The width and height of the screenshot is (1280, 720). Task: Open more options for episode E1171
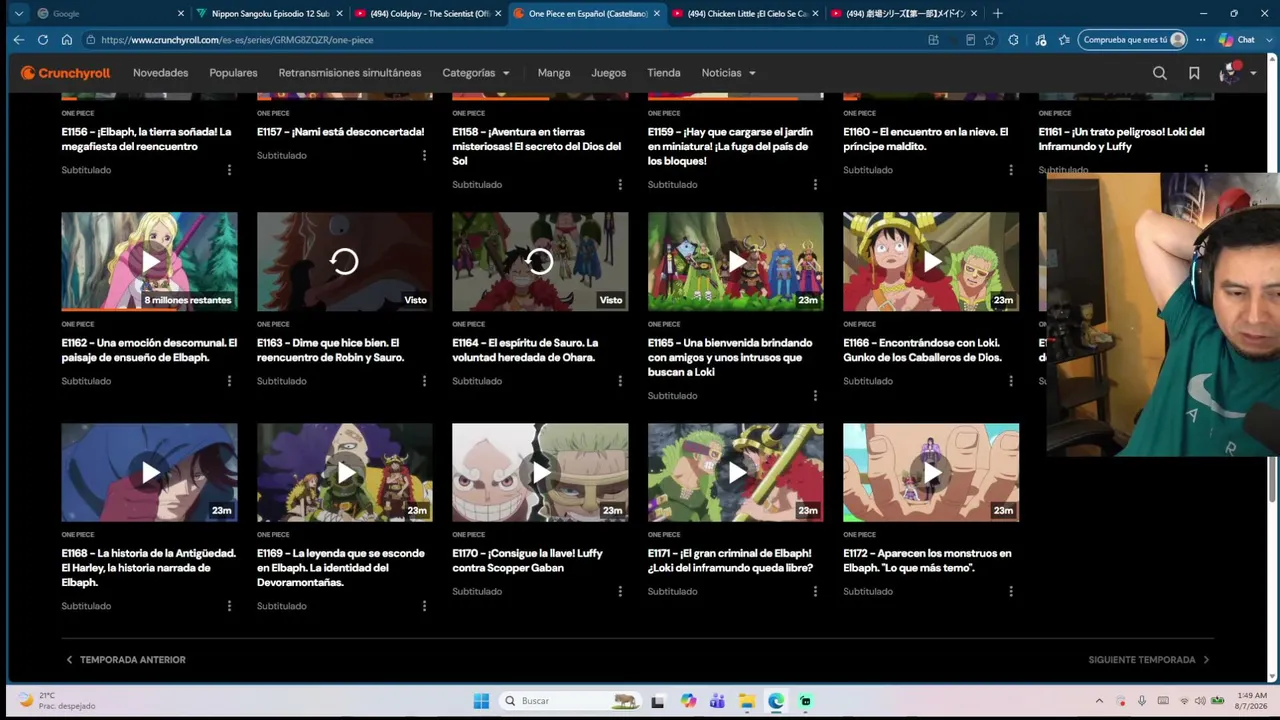tap(815, 591)
